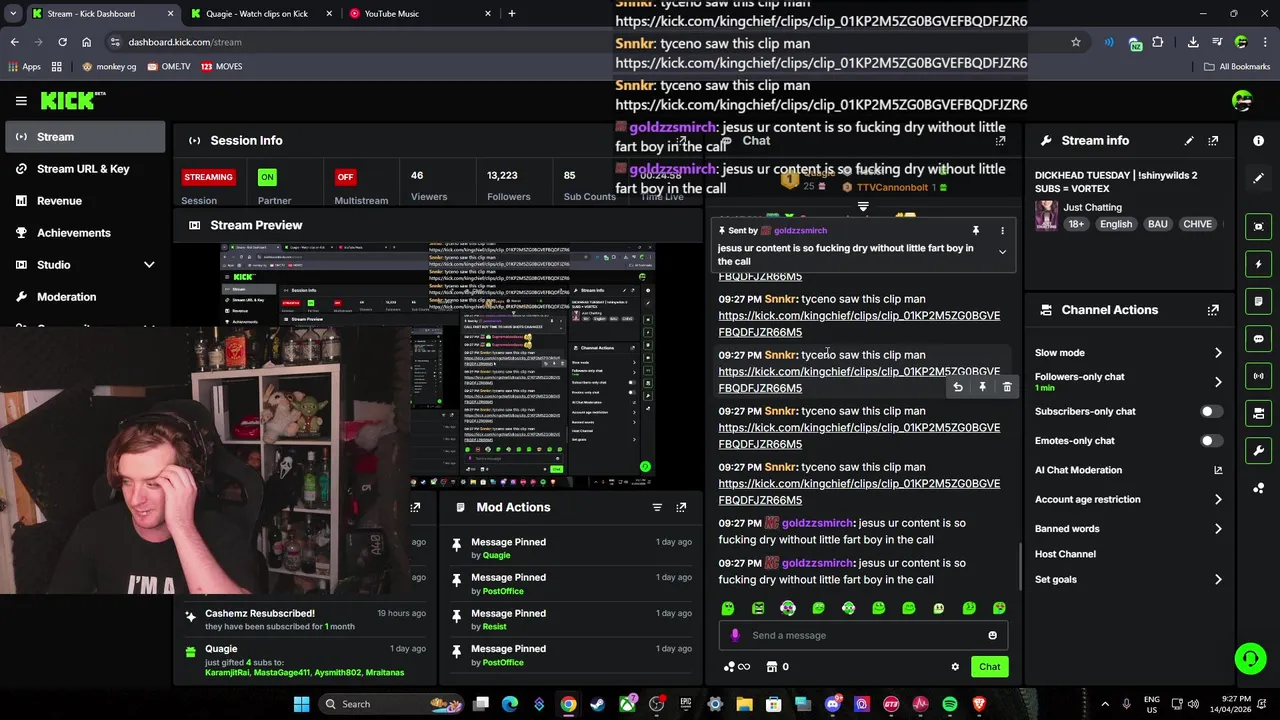Open pinned message three-dot options

coord(1002,231)
